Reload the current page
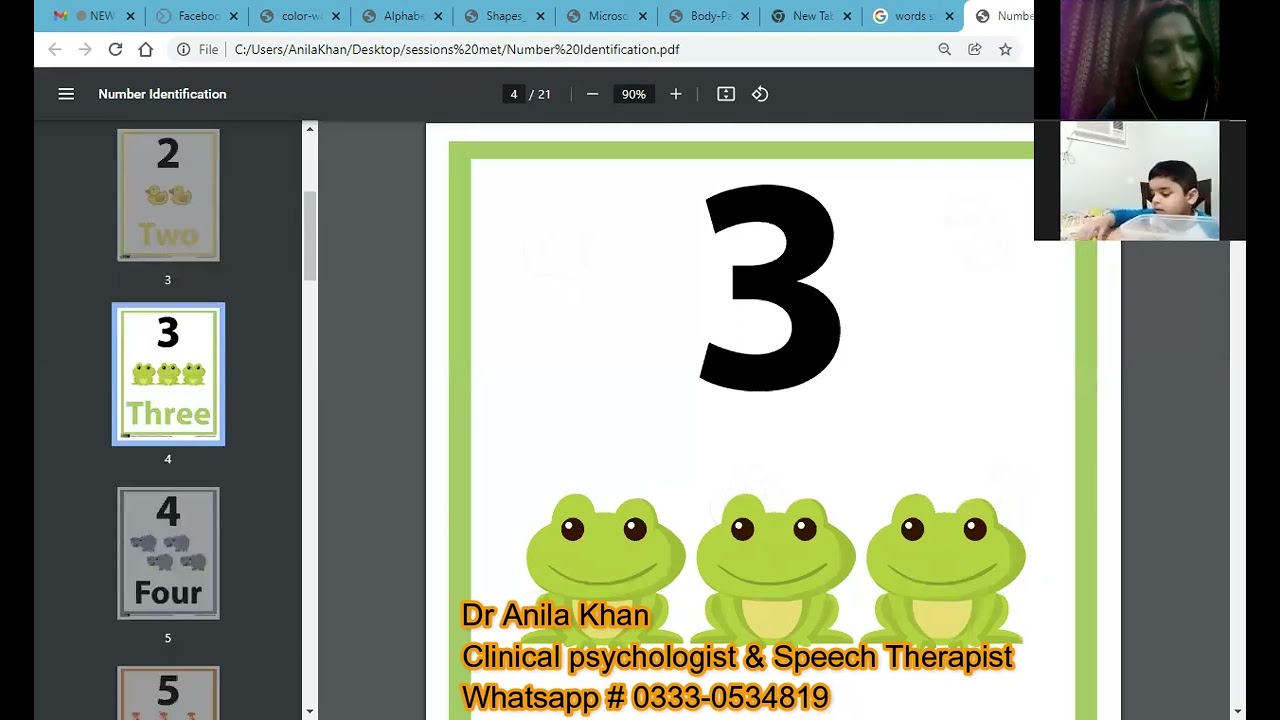 pyautogui.click(x=115, y=49)
